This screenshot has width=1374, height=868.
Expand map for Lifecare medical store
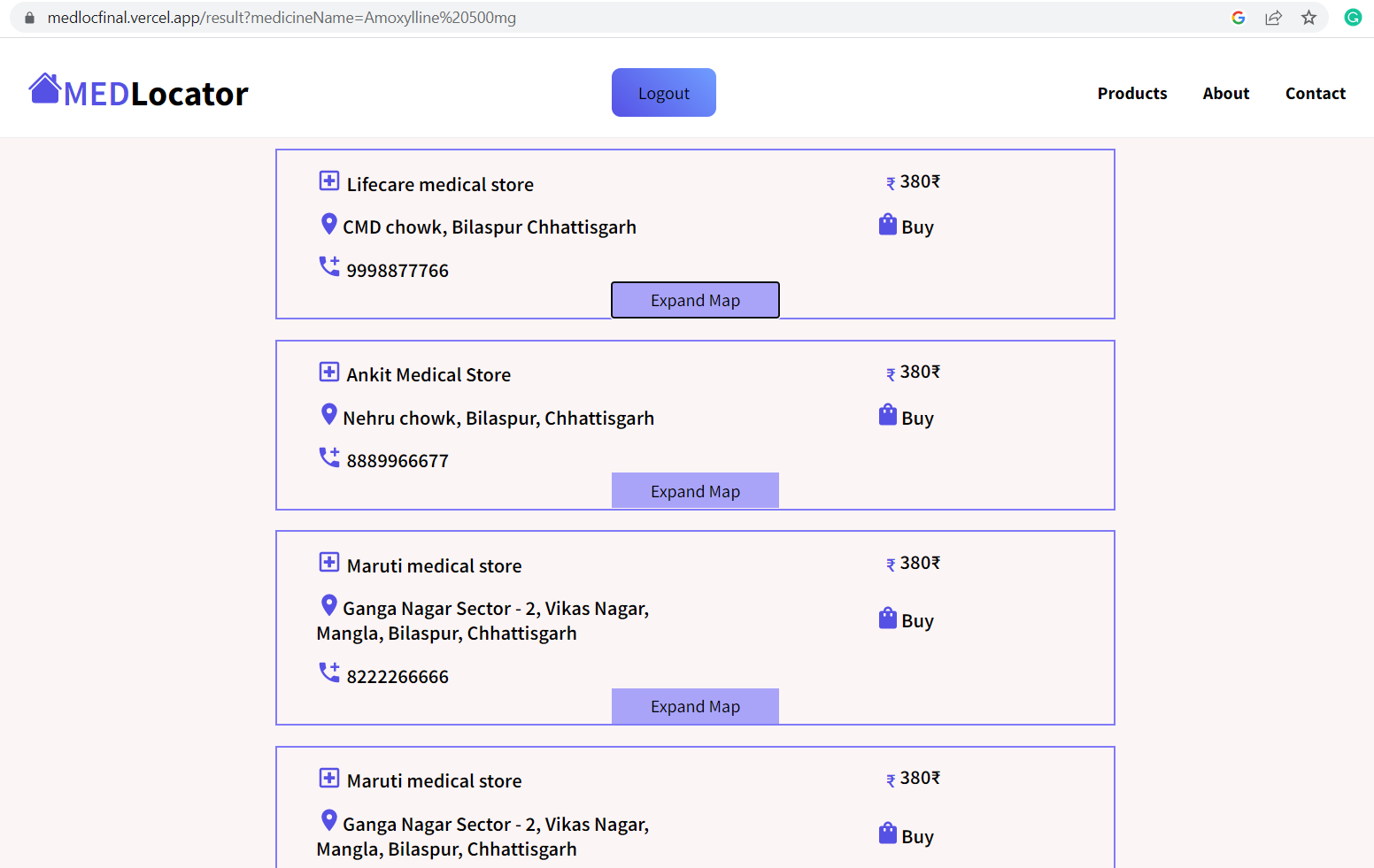pyautogui.click(x=695, y=300)
